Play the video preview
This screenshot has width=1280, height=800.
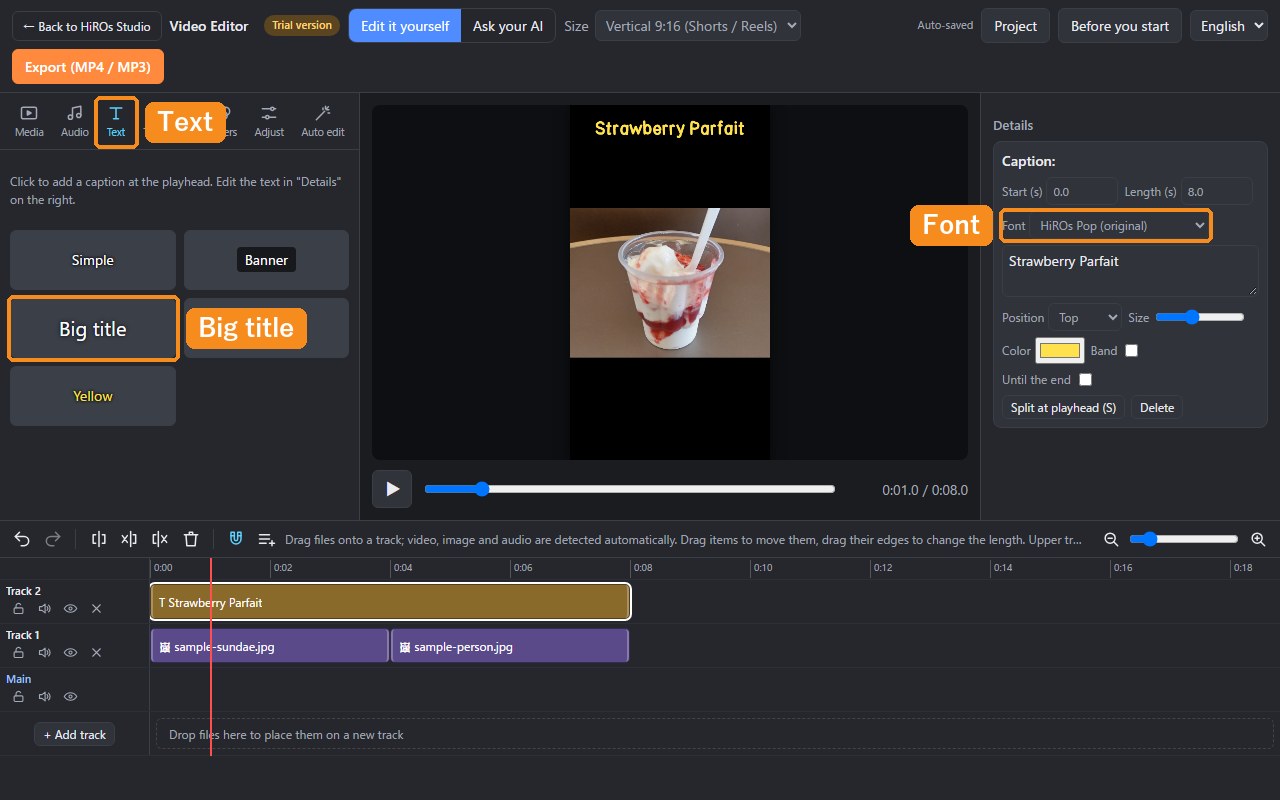[x=392, y=489]
